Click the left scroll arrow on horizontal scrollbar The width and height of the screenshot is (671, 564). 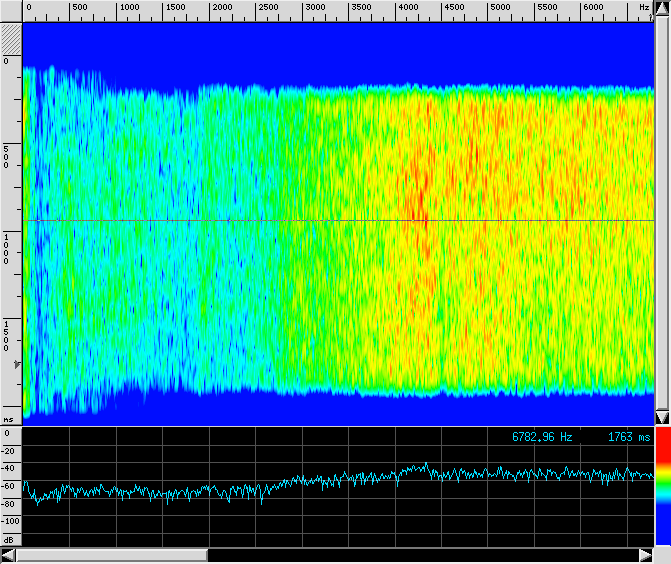pyautogui.click(x=8, y=555)
